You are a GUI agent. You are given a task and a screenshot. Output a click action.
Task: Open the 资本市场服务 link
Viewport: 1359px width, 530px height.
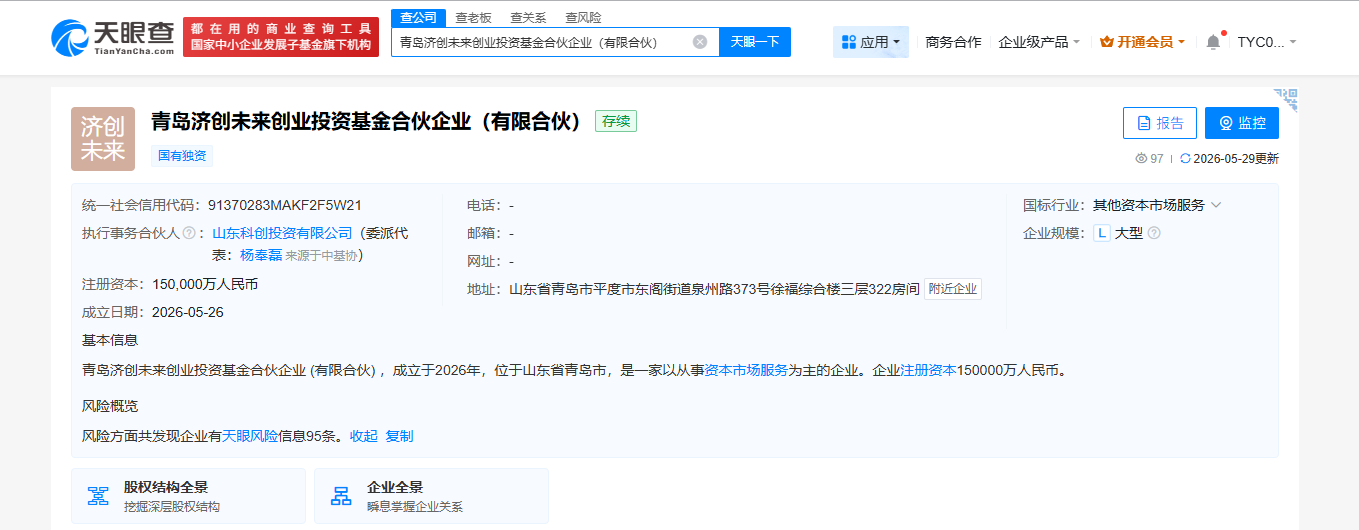[746, 370]
